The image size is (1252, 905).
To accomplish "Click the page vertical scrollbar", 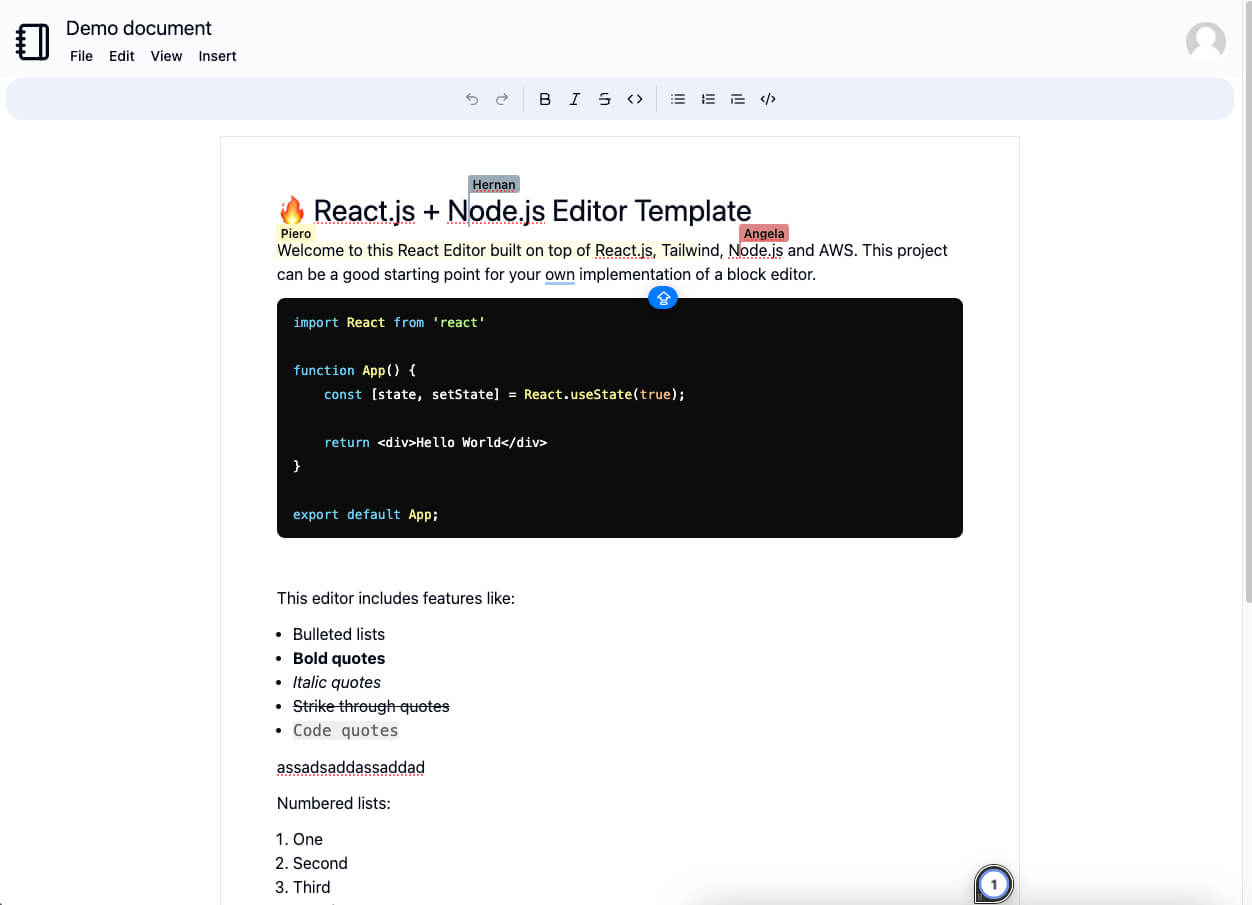I will pos(1247,300).
